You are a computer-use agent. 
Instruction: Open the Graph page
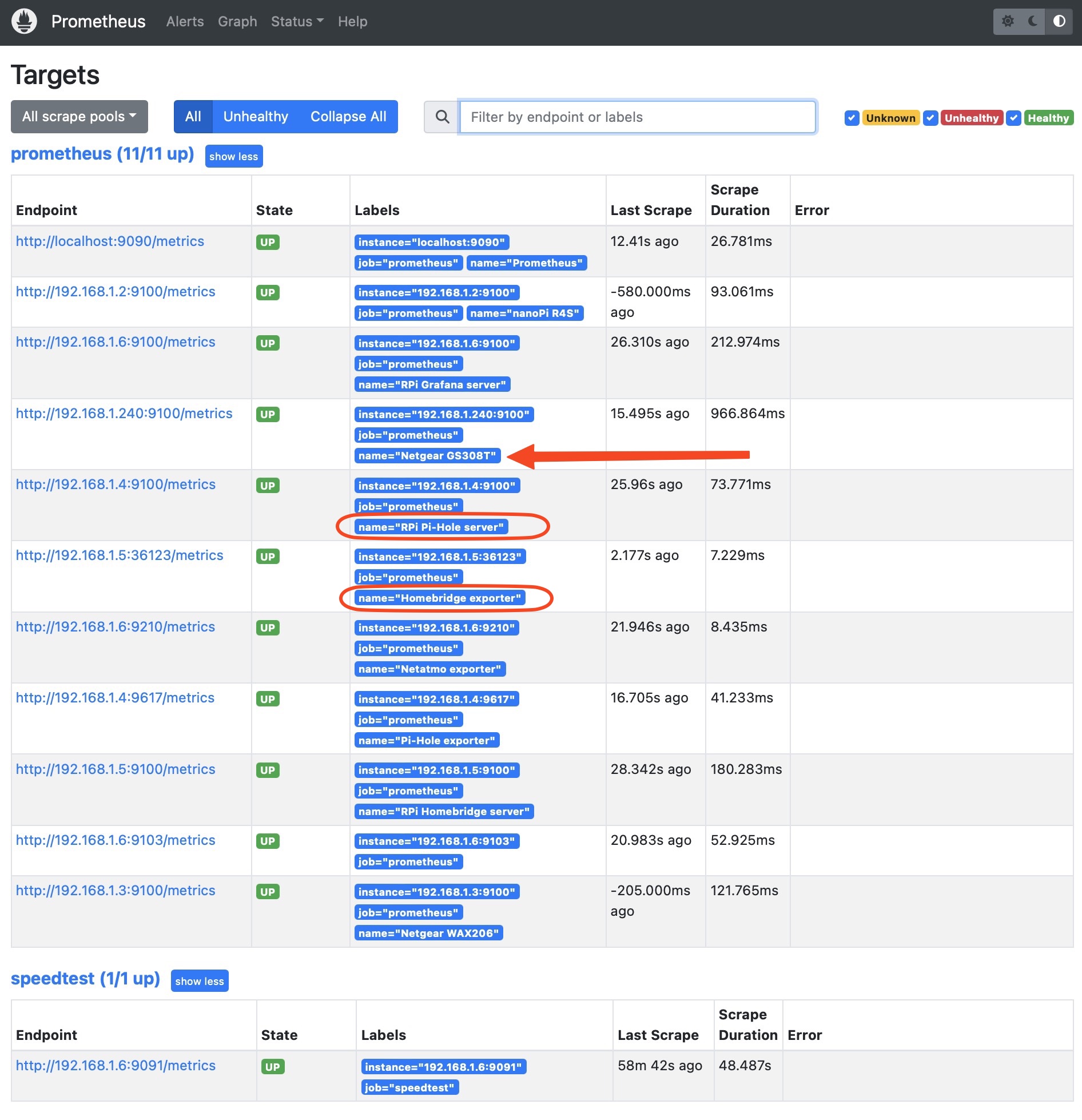point(237,22)
